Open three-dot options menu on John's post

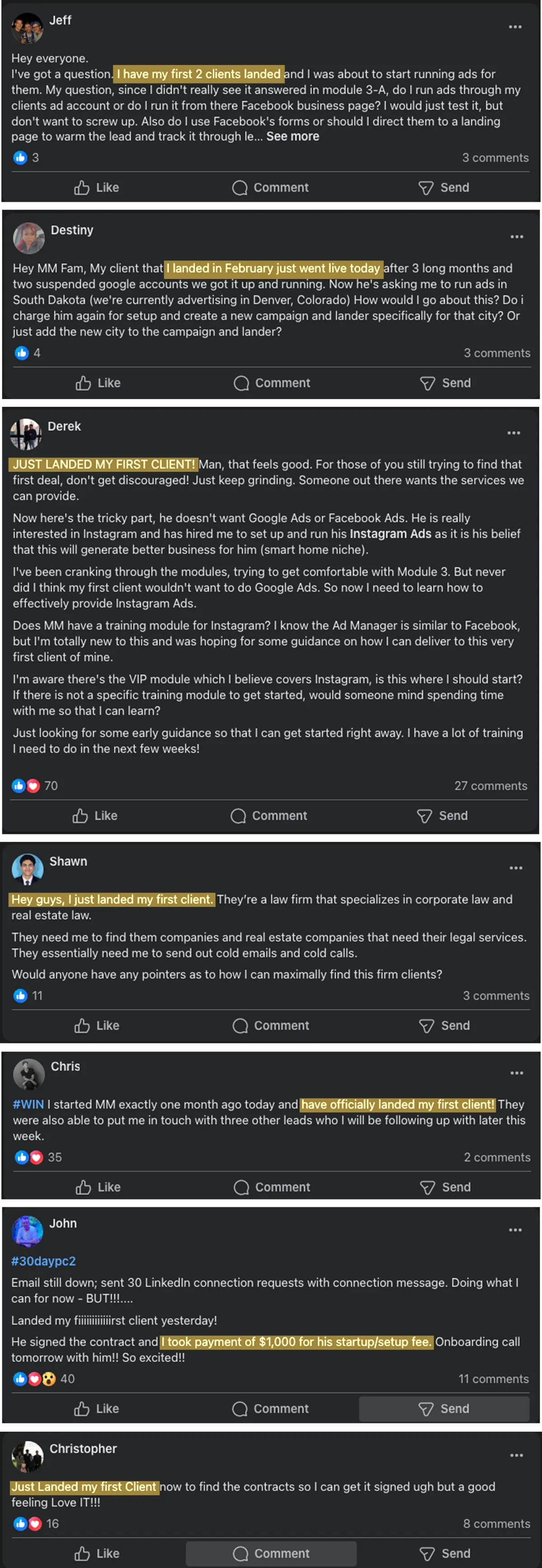pos(515,1229)
